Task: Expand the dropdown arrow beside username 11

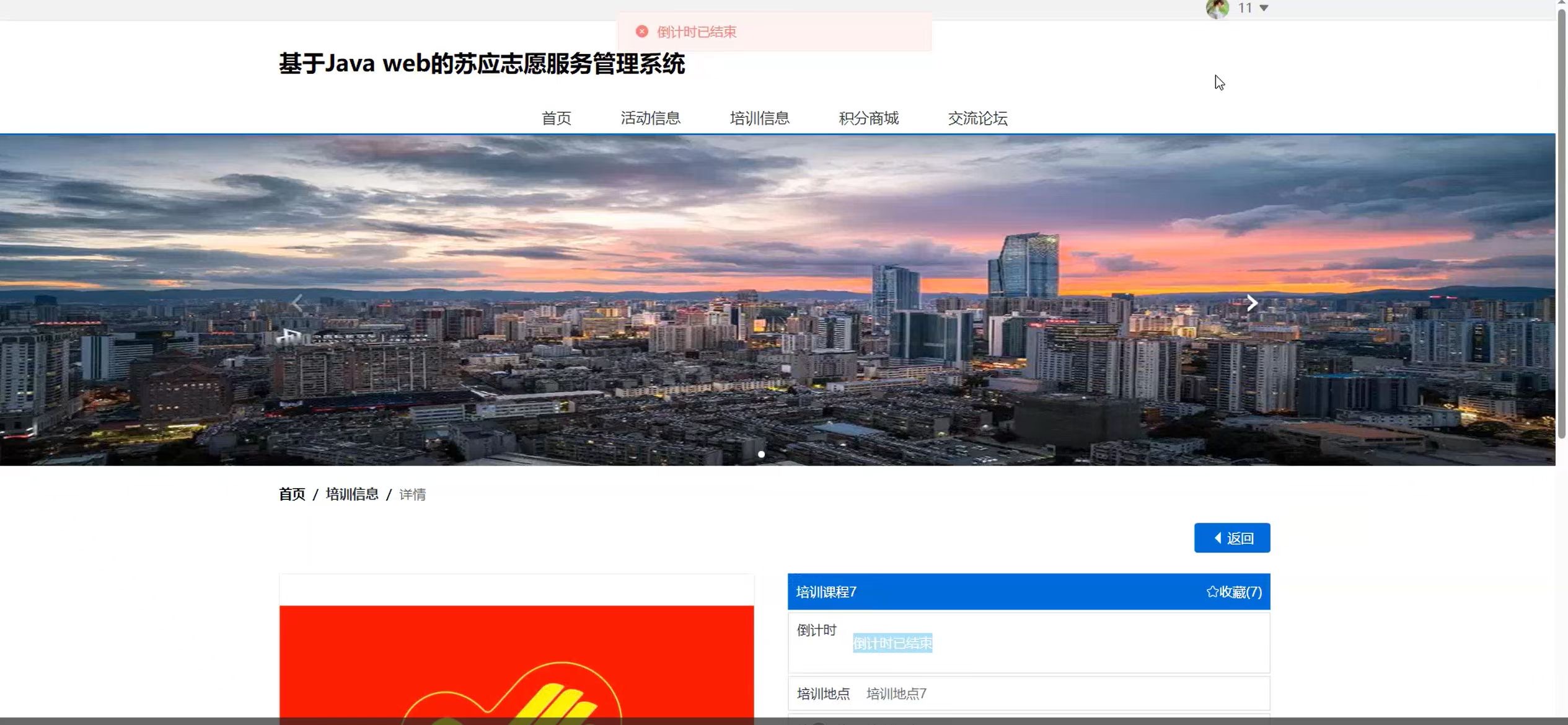Action: click(x=1264, y=8)
